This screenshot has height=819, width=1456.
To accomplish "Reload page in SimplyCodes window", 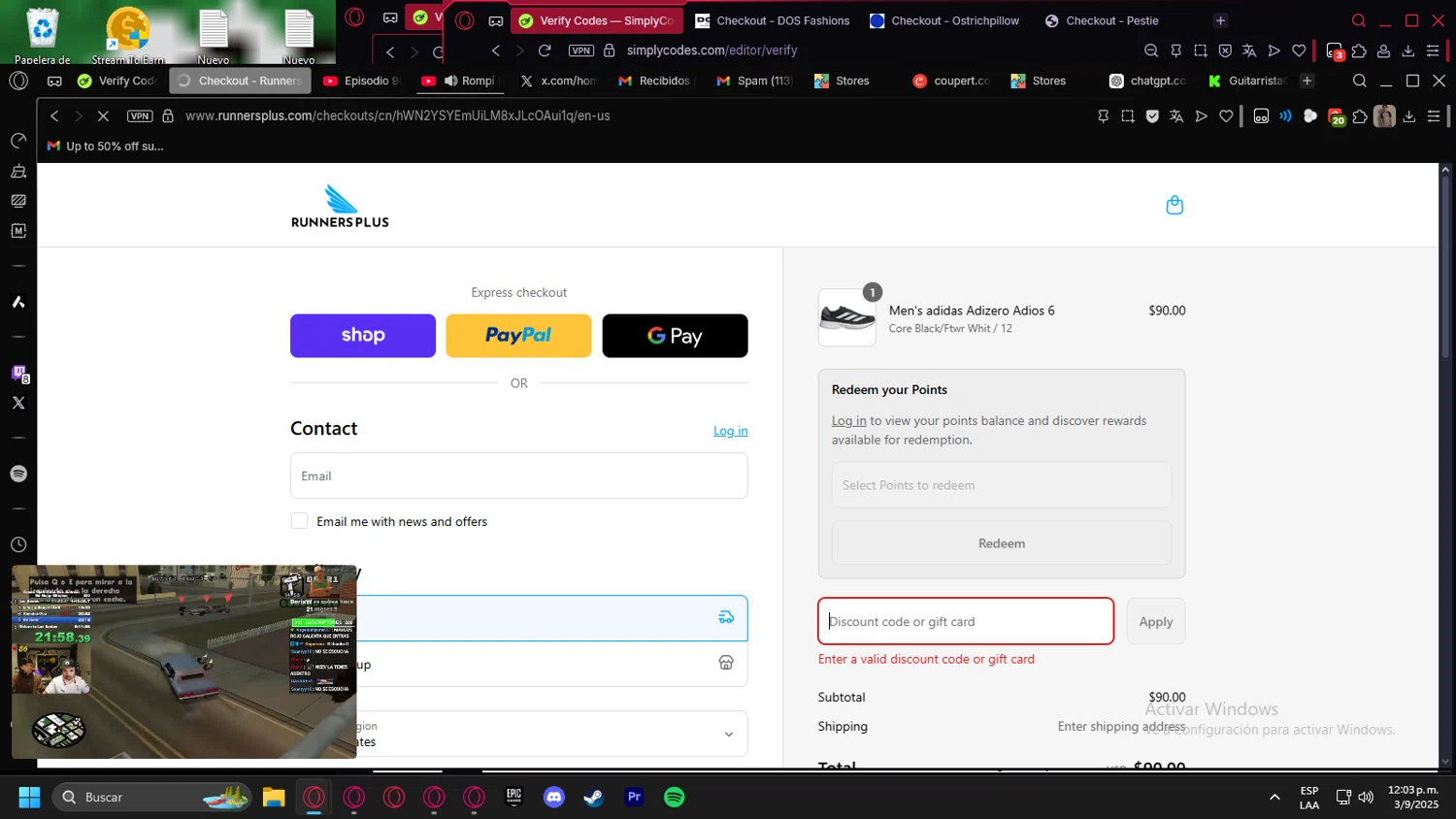I will 545,50.
